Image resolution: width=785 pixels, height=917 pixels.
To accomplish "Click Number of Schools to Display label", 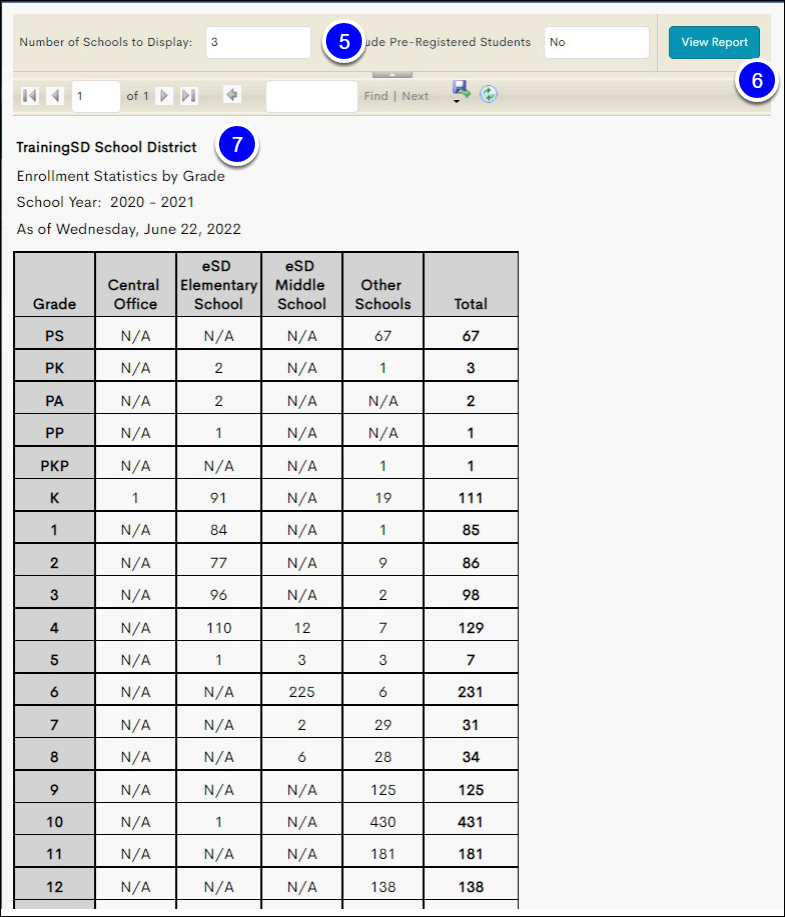I will pyautogui.click(x=106, y=42).
